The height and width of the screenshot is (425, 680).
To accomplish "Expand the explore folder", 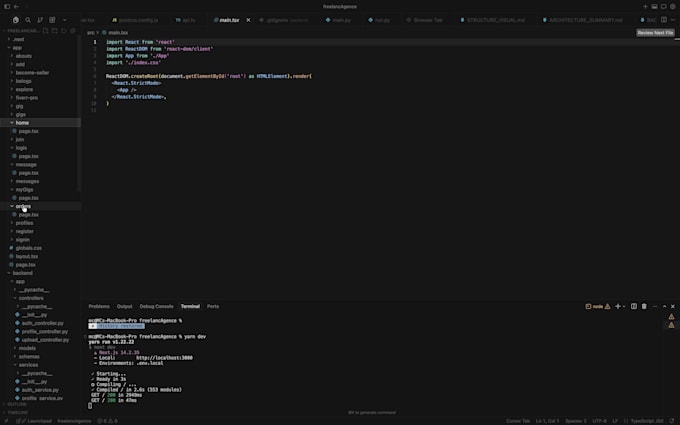I will coord(24,89).
